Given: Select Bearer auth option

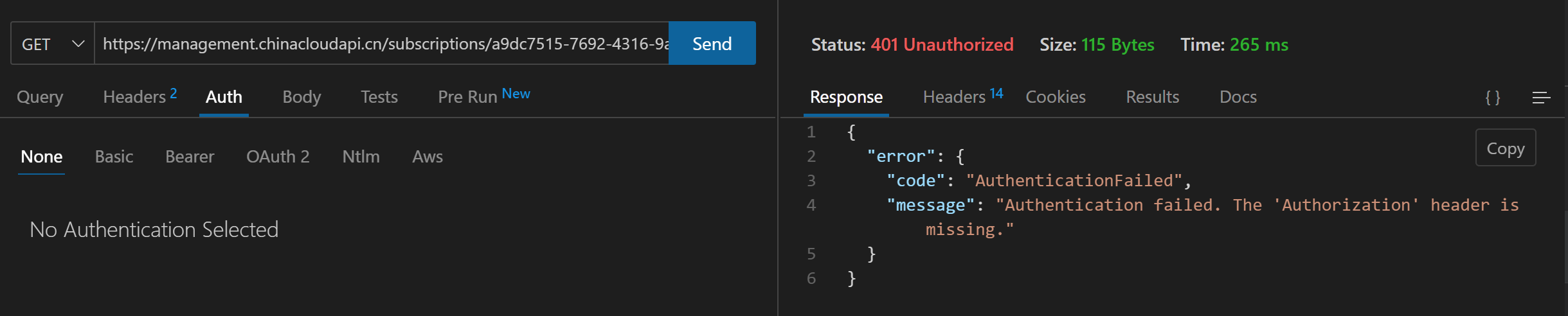Looking at the screenshot, I should 190,157.
